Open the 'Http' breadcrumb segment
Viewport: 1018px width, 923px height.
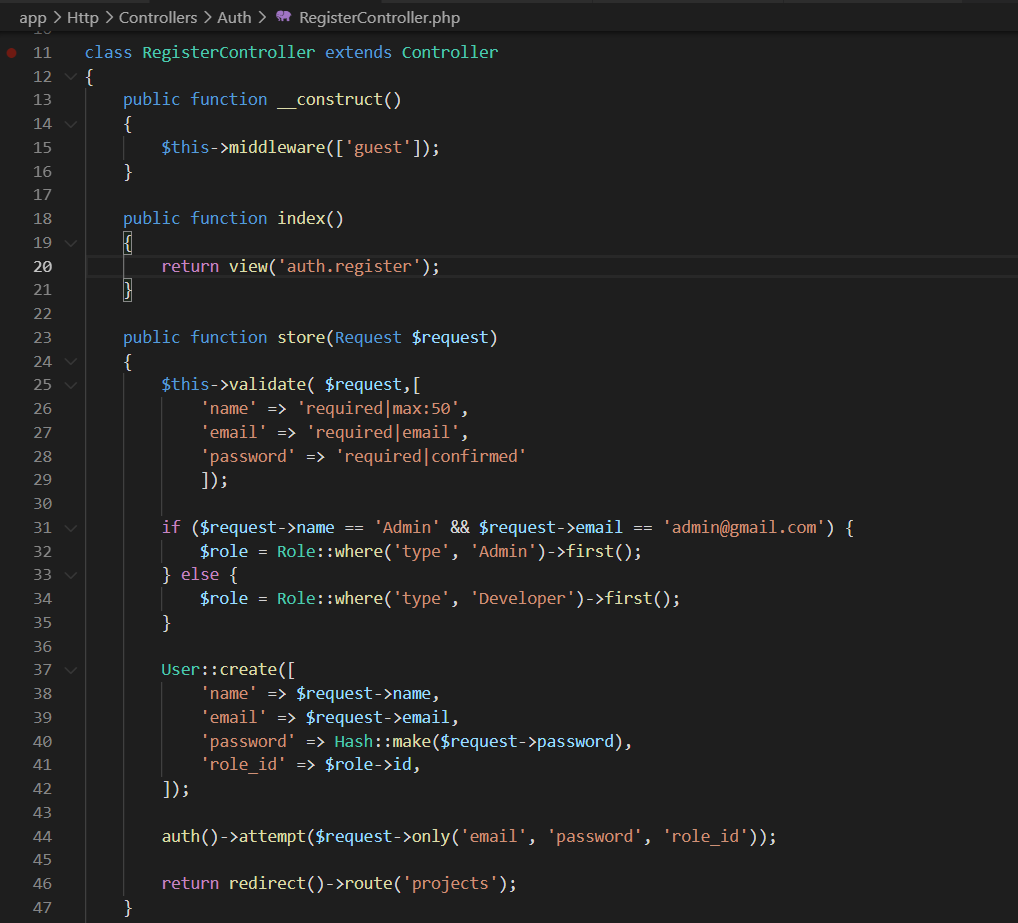83,17
